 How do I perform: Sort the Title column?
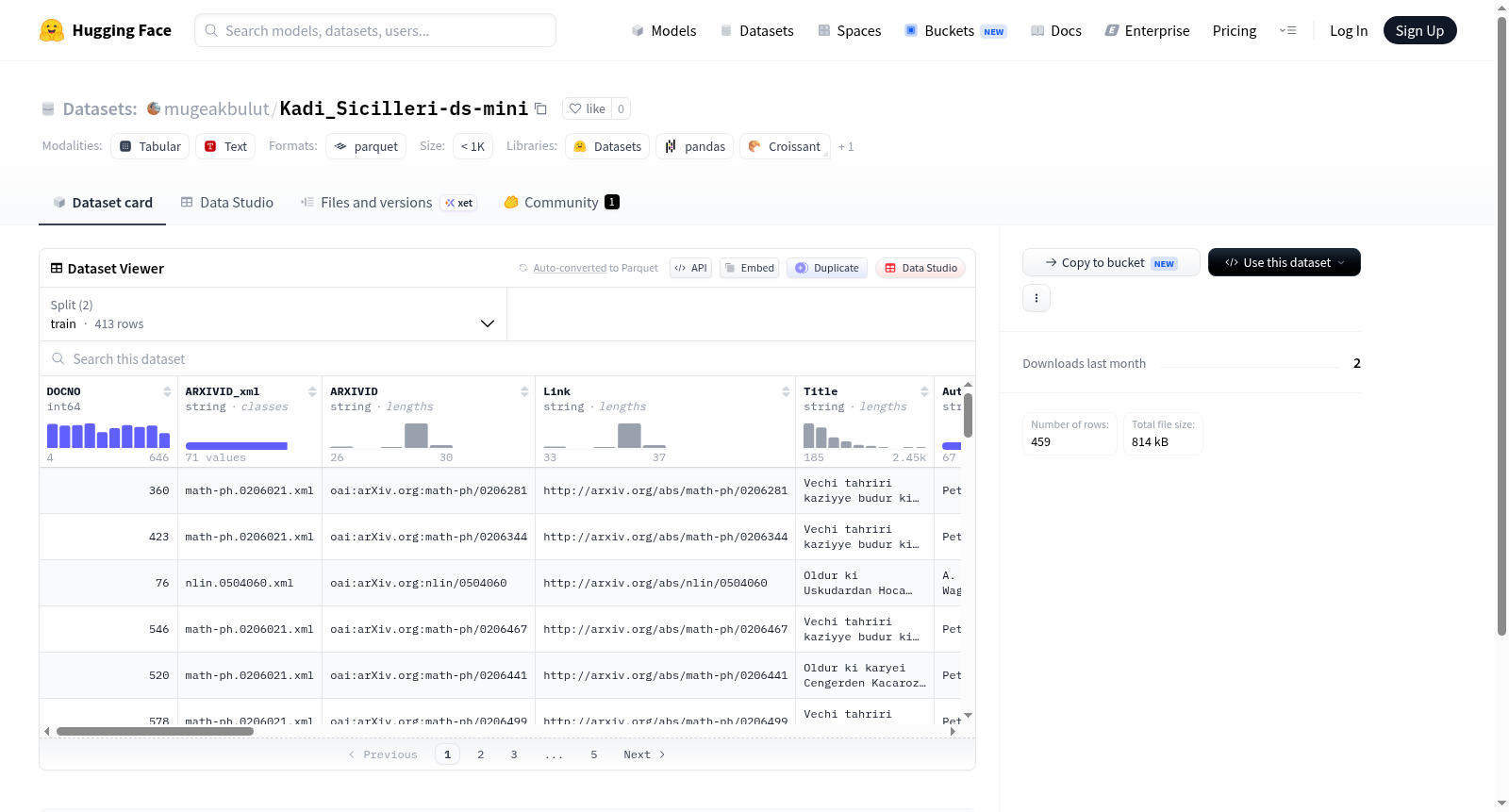click(924, 391)
